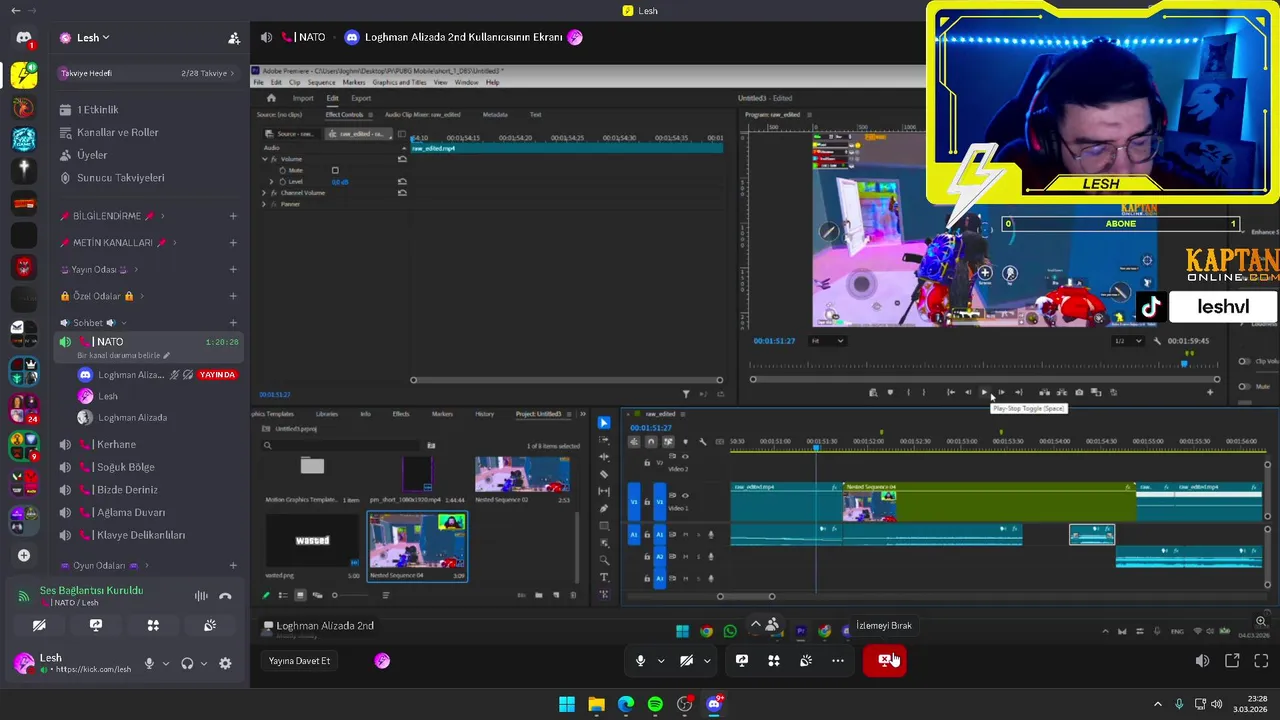This screenshot has width=1280, height=720.
Task: Click the Filter icon in Effect Controls
Action: (686, 394)
